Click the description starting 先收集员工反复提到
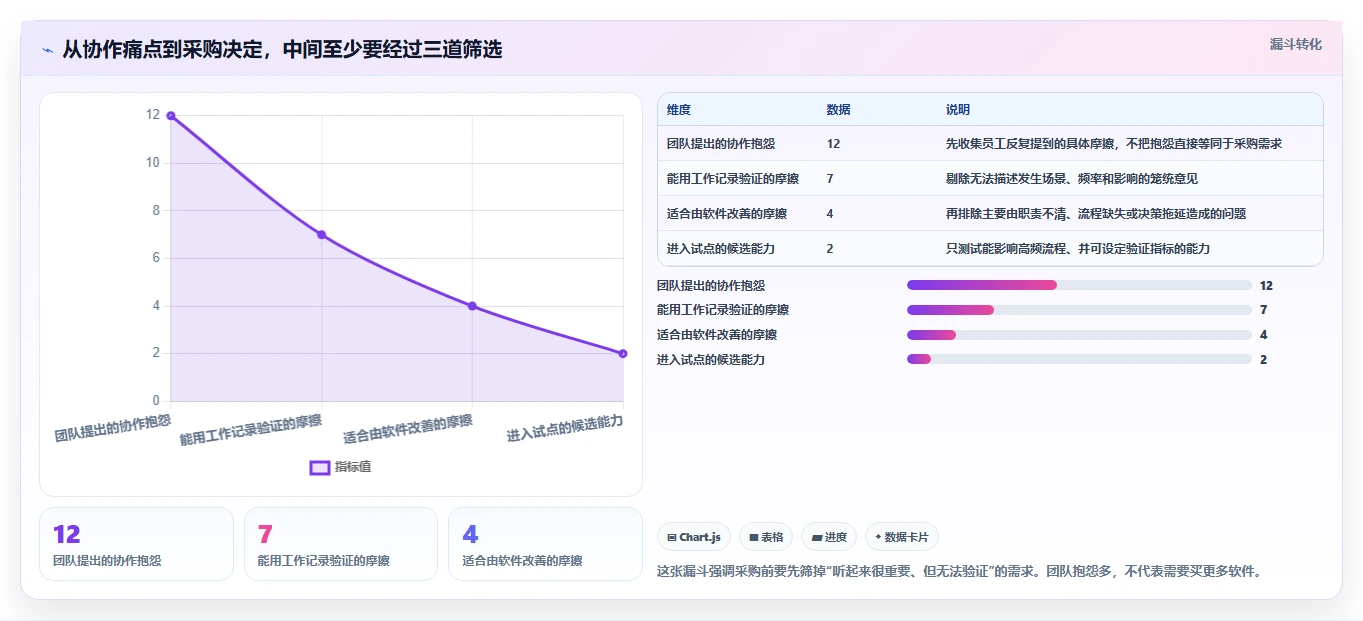This screenshot has height=621, width=1363. [x=1114, y=144]
